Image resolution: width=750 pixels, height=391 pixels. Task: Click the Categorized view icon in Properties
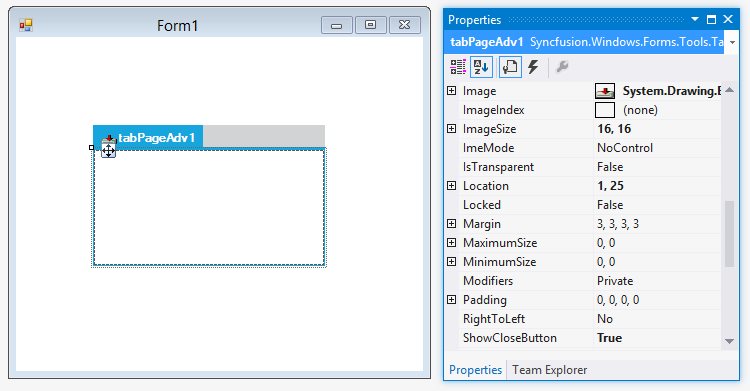pos(458,67)
